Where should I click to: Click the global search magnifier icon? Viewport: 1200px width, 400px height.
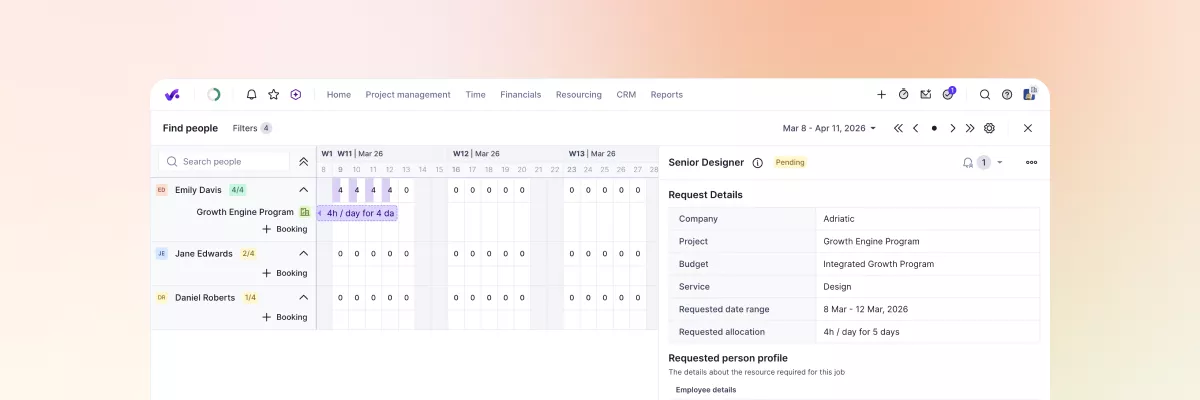[x=985, y=95]
